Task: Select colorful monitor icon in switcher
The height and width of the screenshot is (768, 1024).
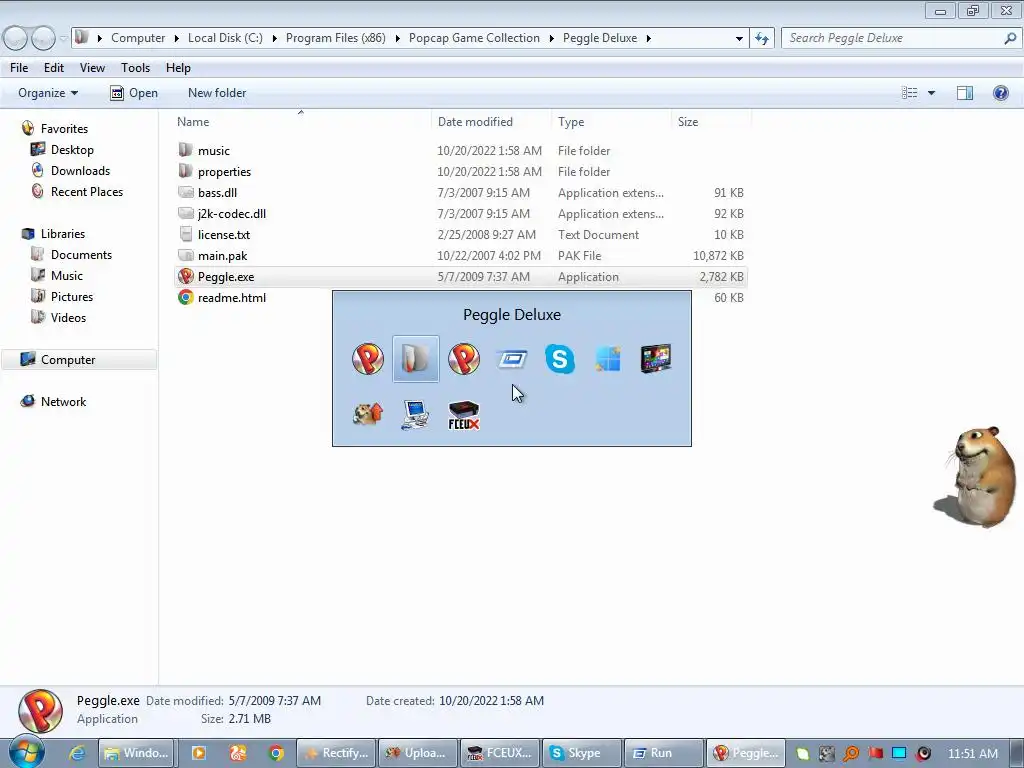Action: point(656,359)
